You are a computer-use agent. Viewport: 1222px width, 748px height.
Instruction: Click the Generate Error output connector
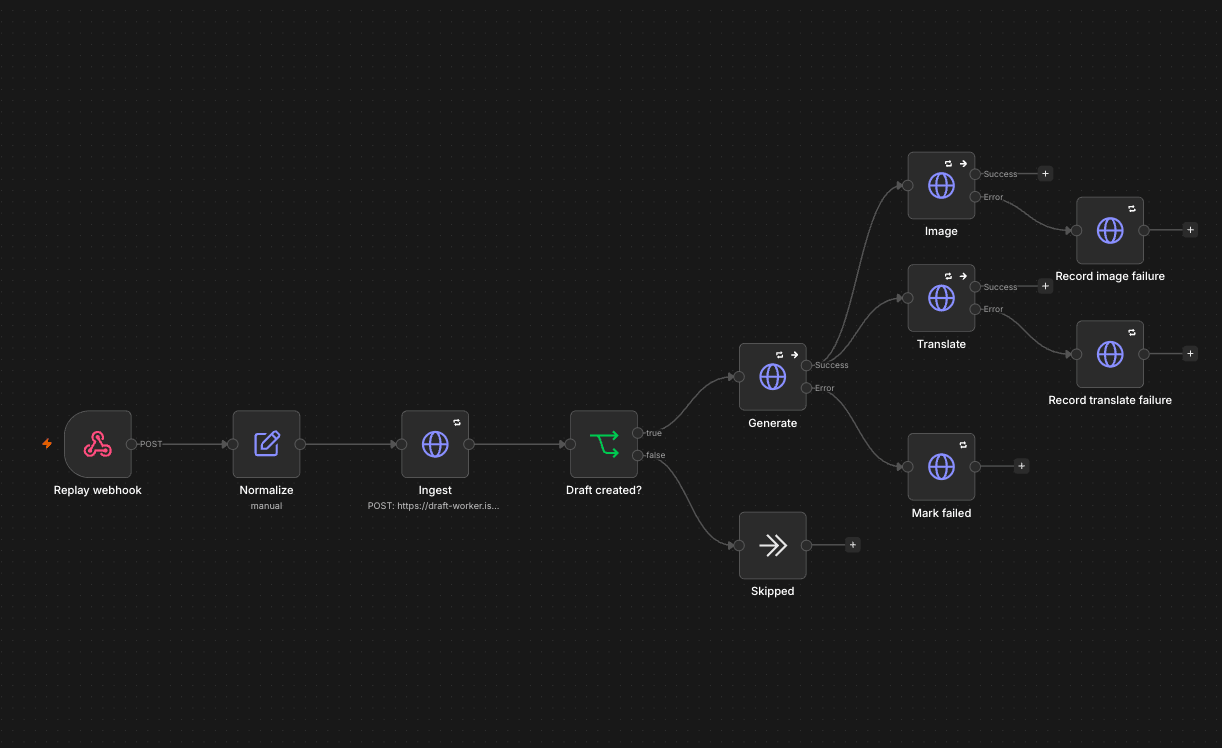click(807, 388)
